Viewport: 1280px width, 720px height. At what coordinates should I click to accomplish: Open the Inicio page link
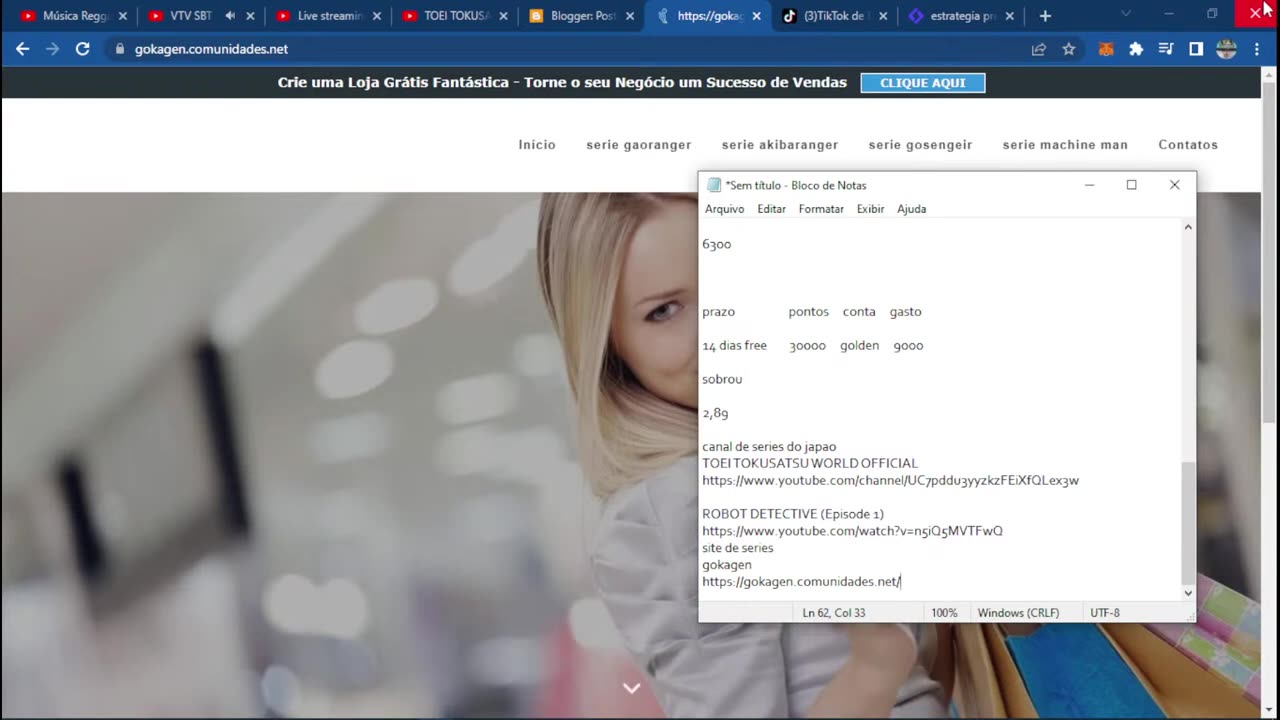[x=537, y=145]
